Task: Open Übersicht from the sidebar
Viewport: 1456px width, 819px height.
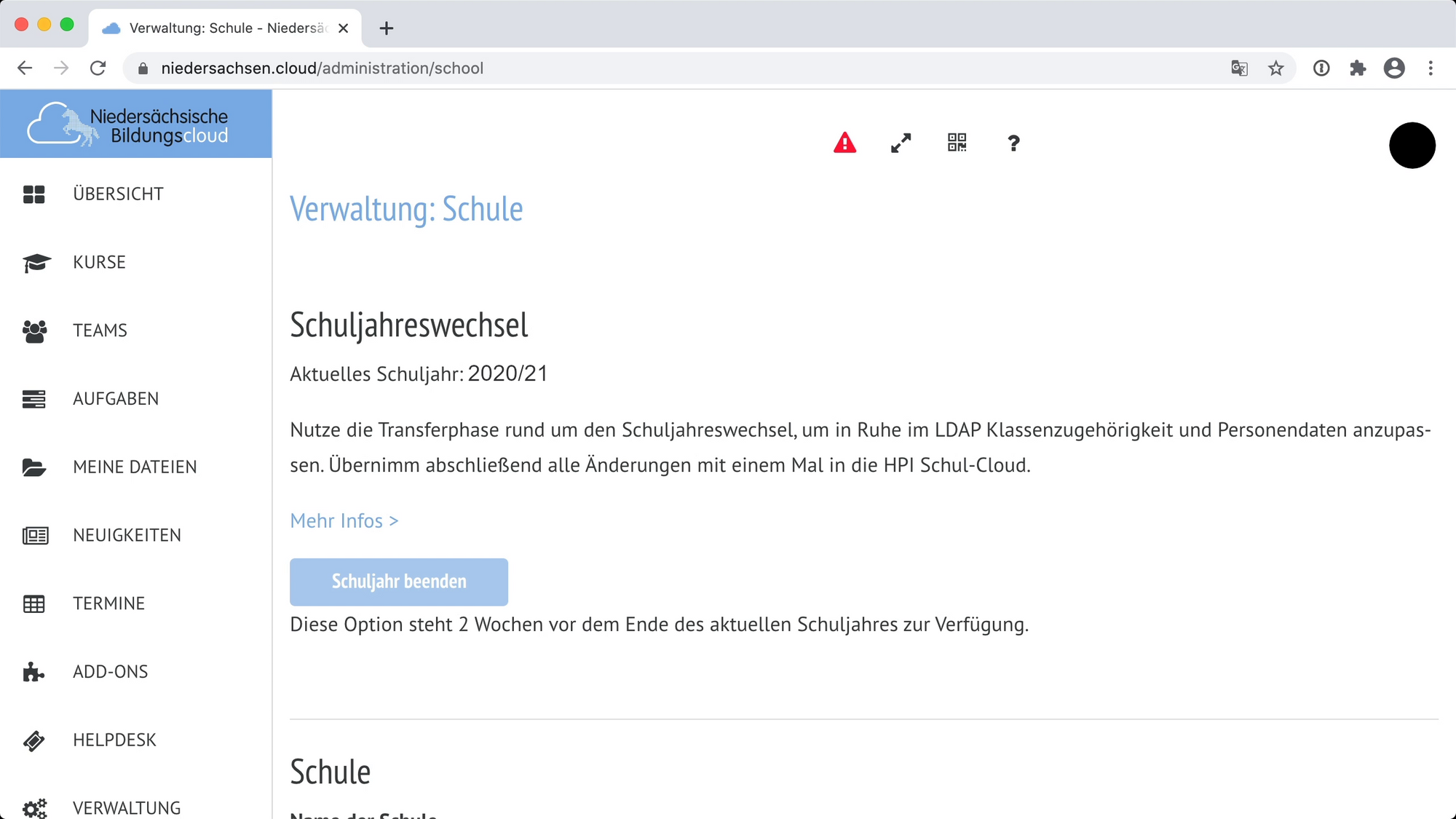Action: (x=118, y=194)
